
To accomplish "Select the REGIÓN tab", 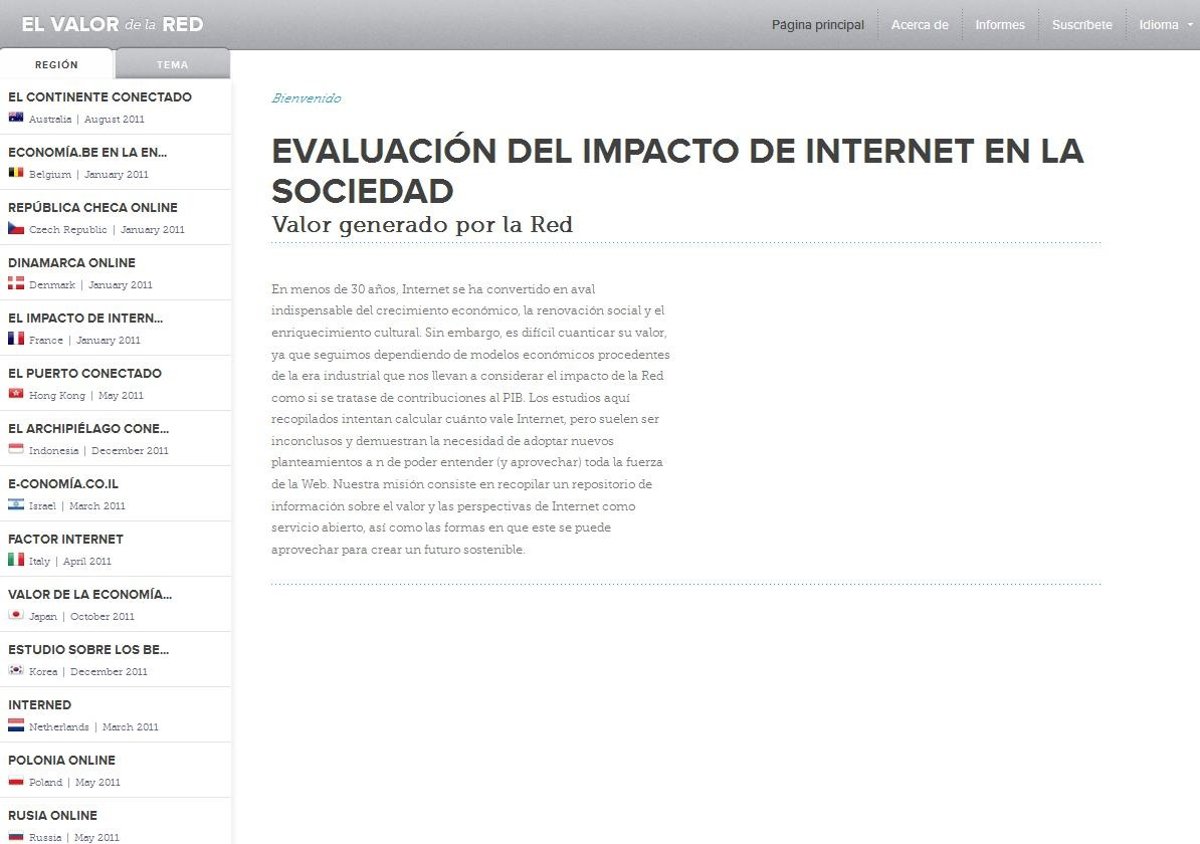I will pyautogui.click(x=56, y=65).
